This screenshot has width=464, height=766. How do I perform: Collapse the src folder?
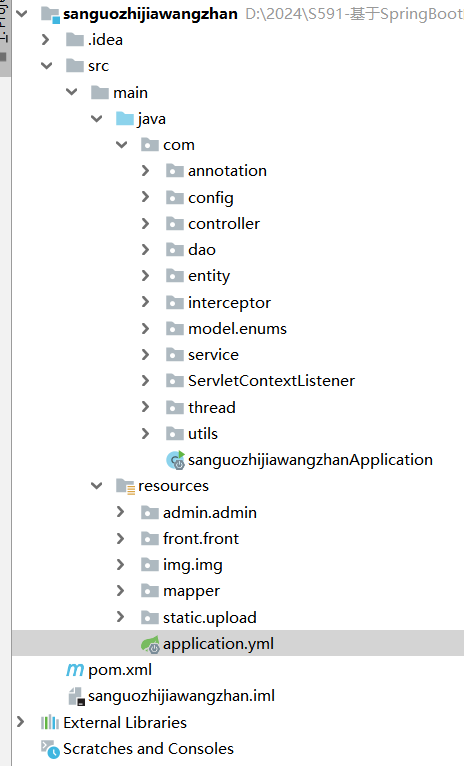pos(46,65)
